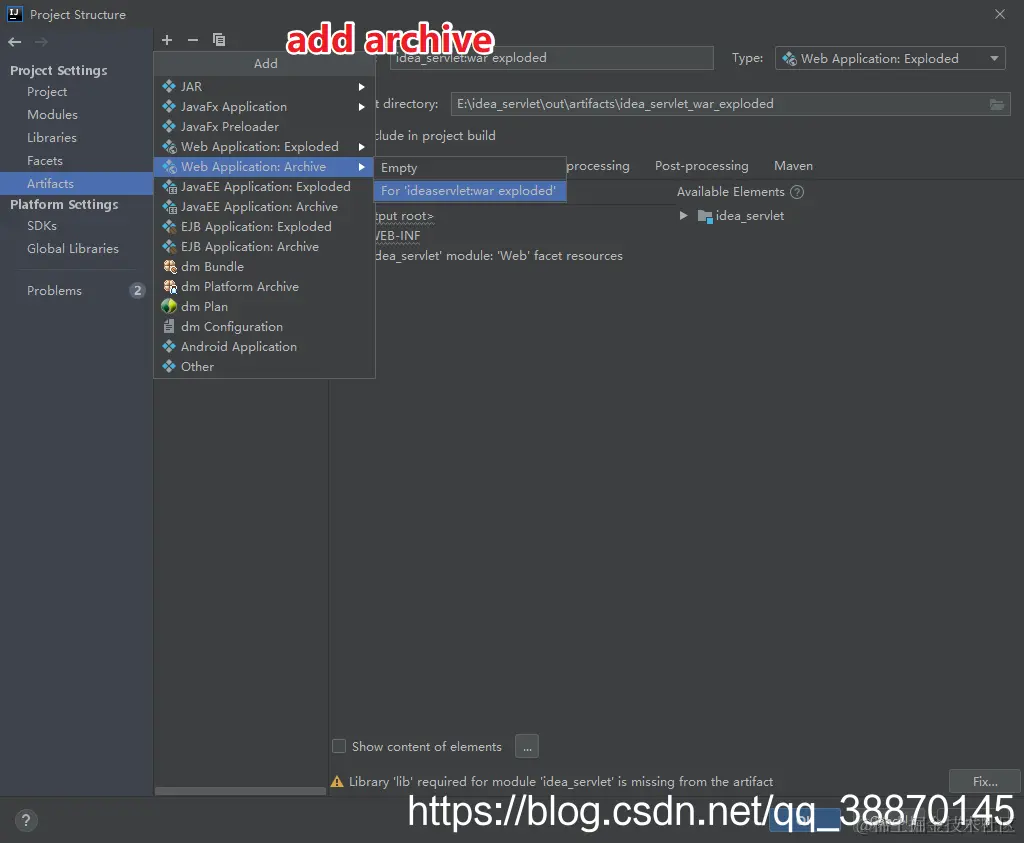Open Project settings section
The height and width of the screenshot is (843, 1024).
[47, 92]
